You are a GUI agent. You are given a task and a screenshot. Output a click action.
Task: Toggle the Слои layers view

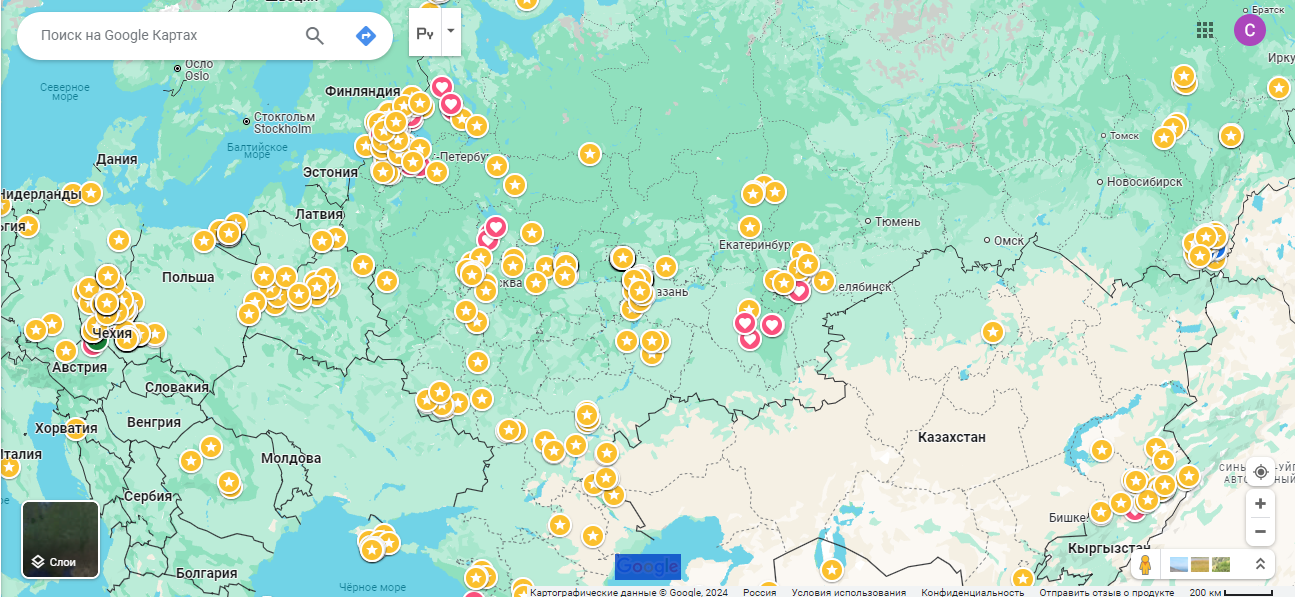click(61, 540)
